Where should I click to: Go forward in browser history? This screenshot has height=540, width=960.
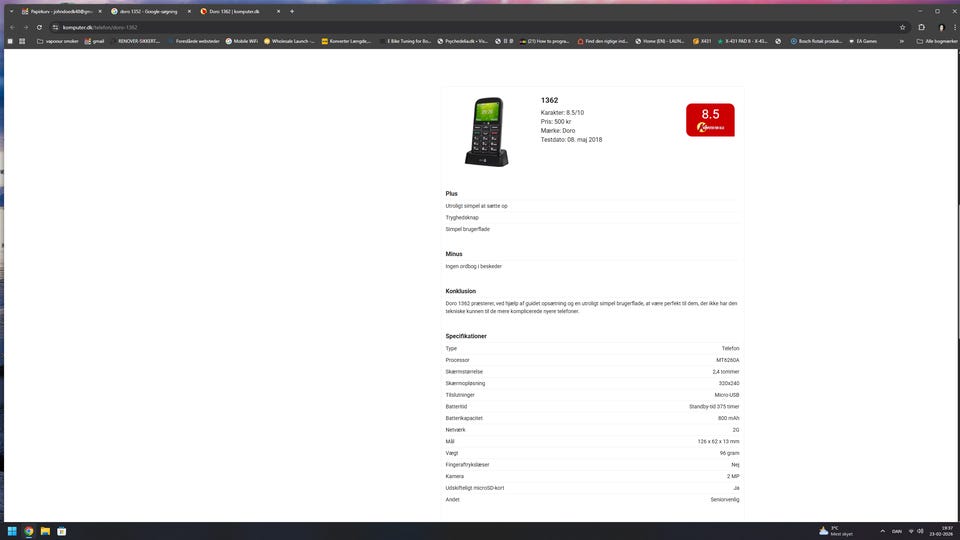[26, 28]
